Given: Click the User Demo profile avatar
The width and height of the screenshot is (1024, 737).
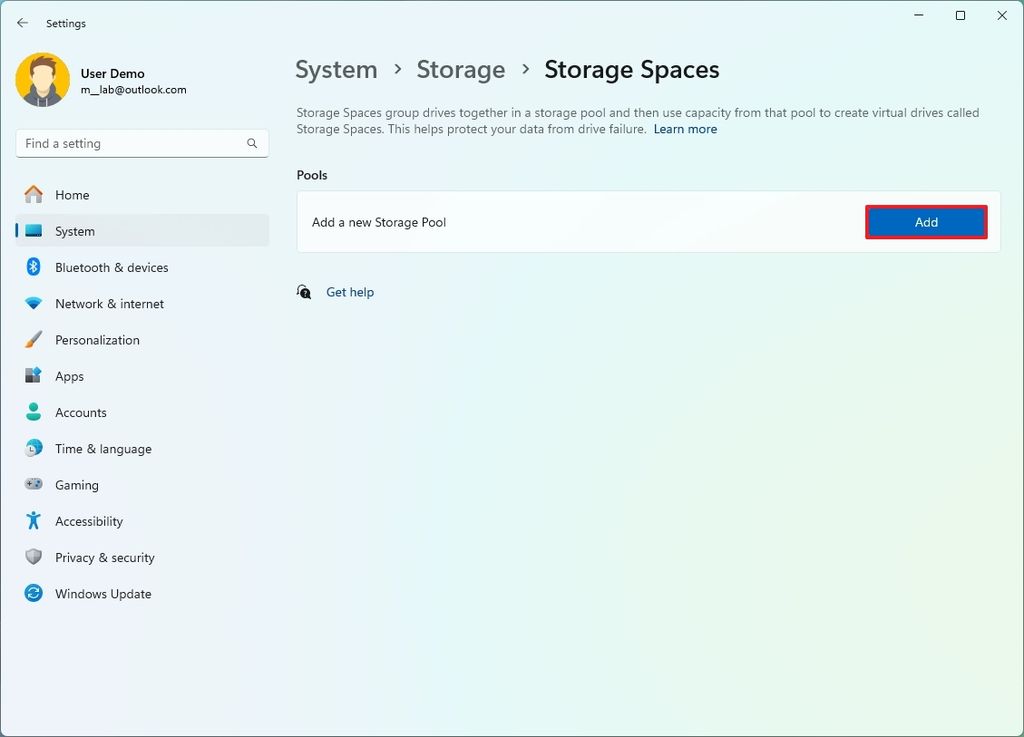Looking at the screenshot, I should [x=43, y=80].
